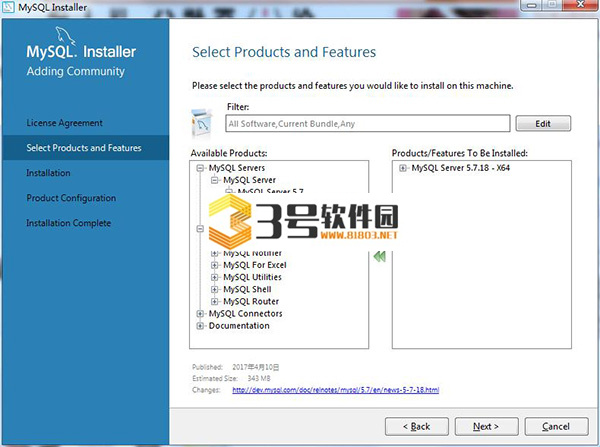Expand the MySQL Shell node
600x447 pixels.
click(x=214, y=290)
